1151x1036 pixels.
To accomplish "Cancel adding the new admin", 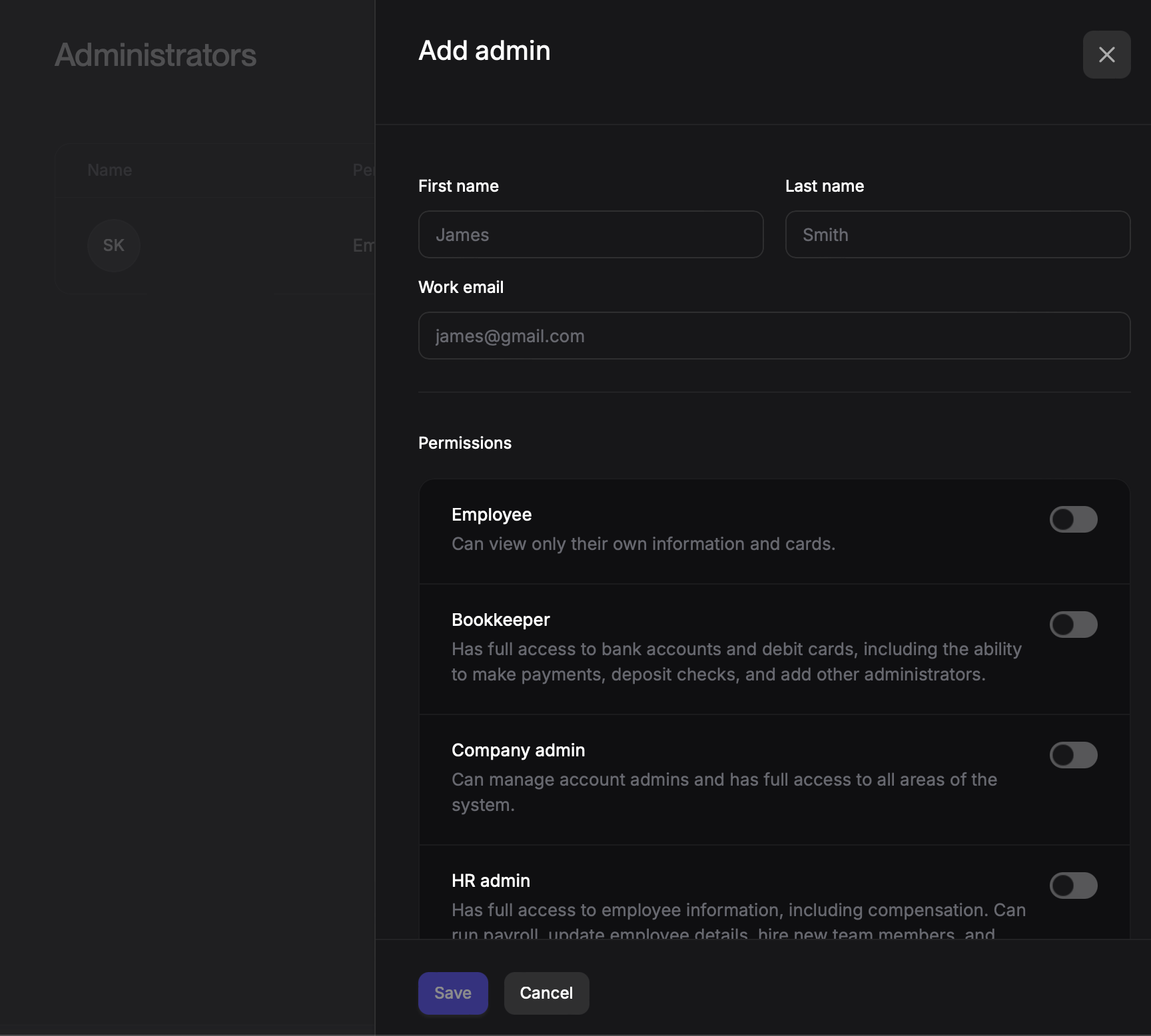I will point(546,993).
